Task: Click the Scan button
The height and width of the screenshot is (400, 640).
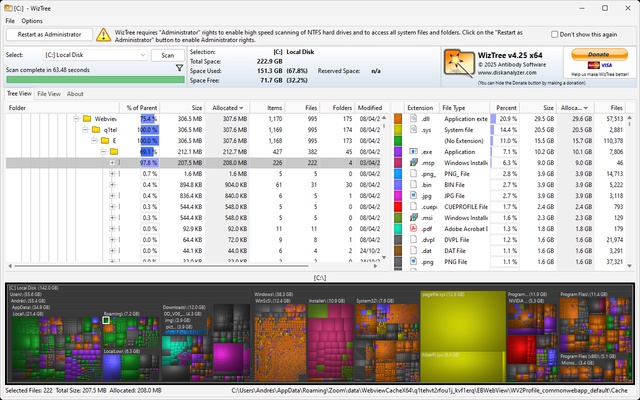Action: pos(167,55)
